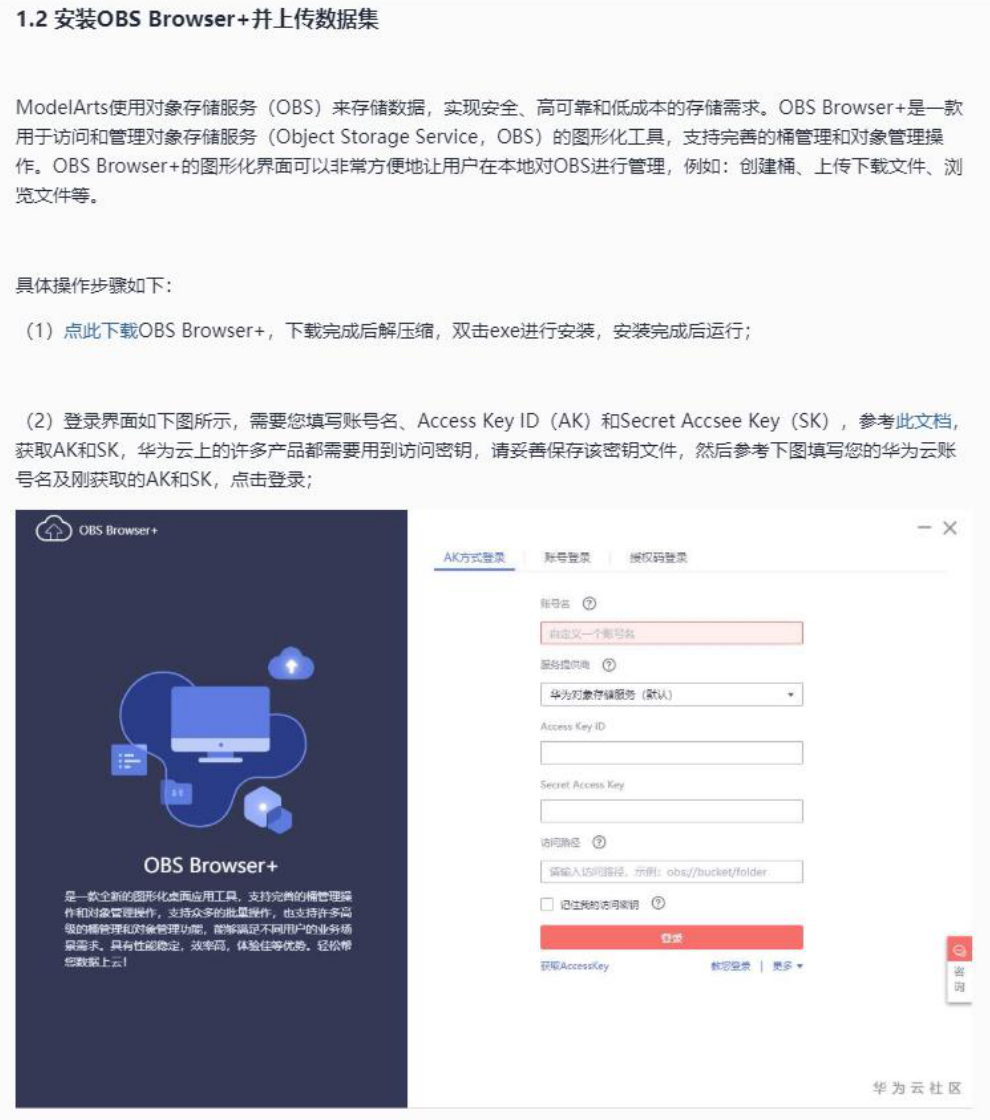
Task: Select the 授权码登录 tab
Action: coord(658,557)
